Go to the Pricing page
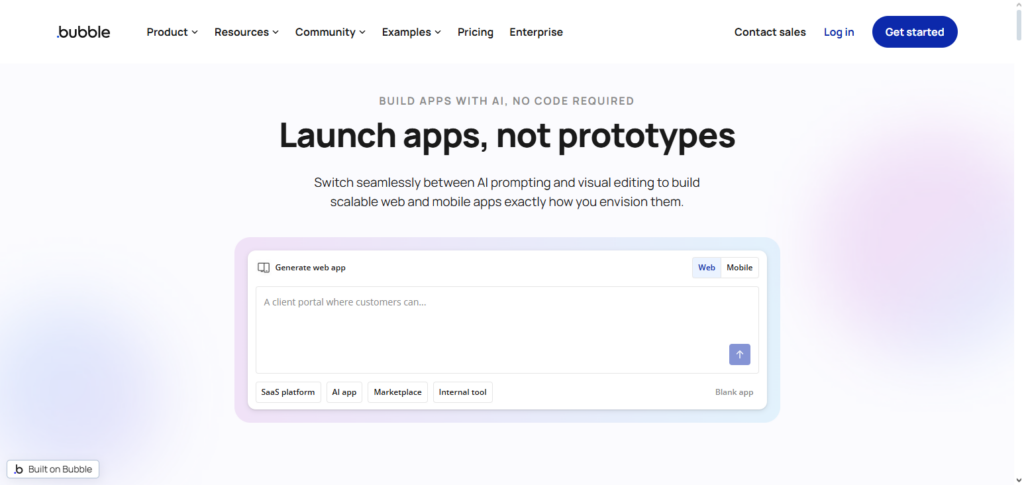The image size is (1024, 485). pyautogui.click(x=475, y=32)
